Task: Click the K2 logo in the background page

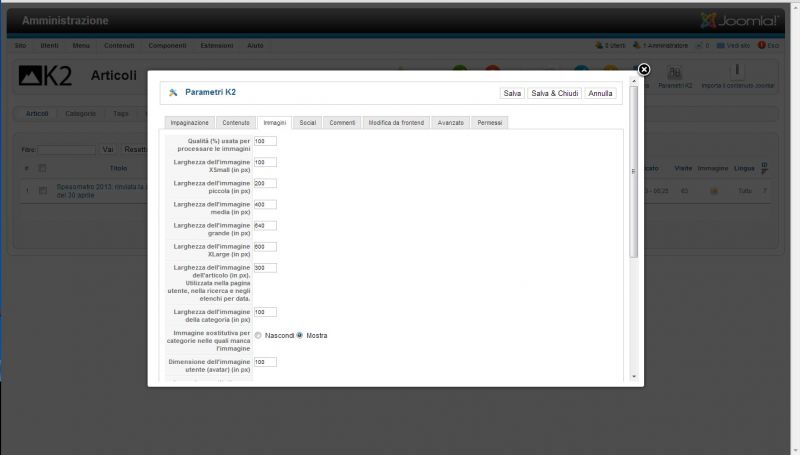Action: coord(45,75)
